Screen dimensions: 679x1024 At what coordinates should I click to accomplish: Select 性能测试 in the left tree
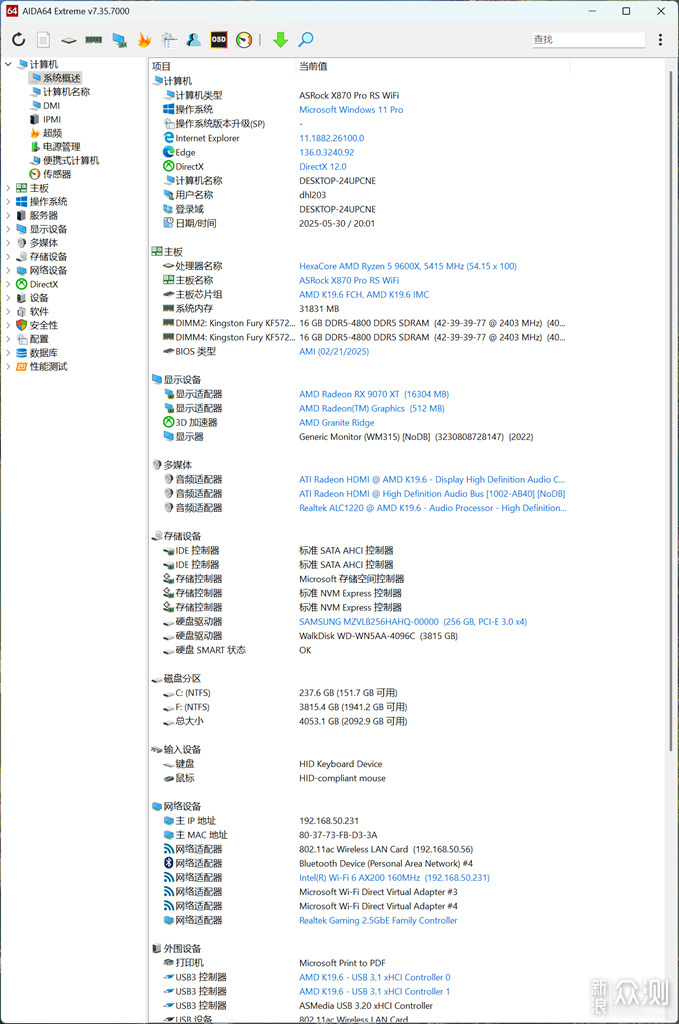click(48, 366)
